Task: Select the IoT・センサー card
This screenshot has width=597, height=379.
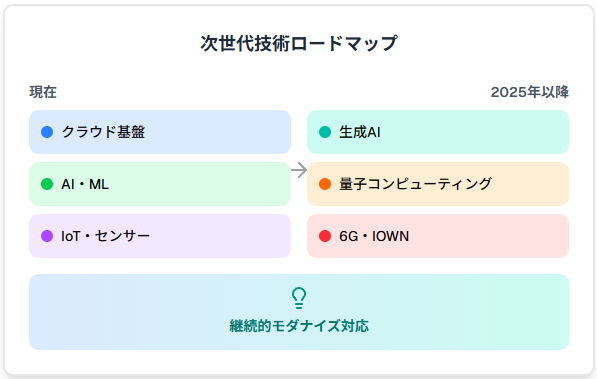Action: tap(160, 236)
